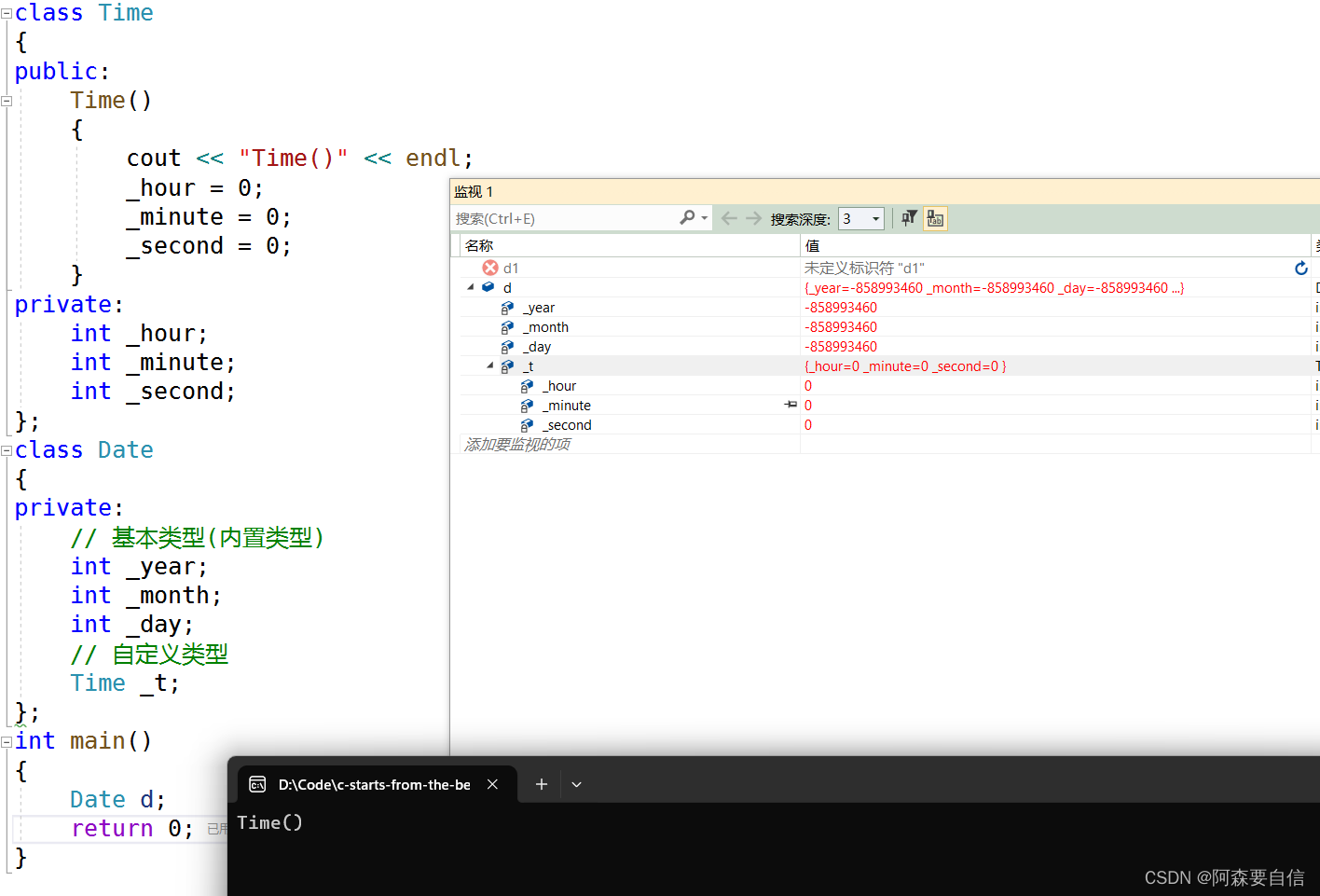Click the field icon beside _day
The width and height of the screenshot is (1320, 896).
tap(507, 347)
